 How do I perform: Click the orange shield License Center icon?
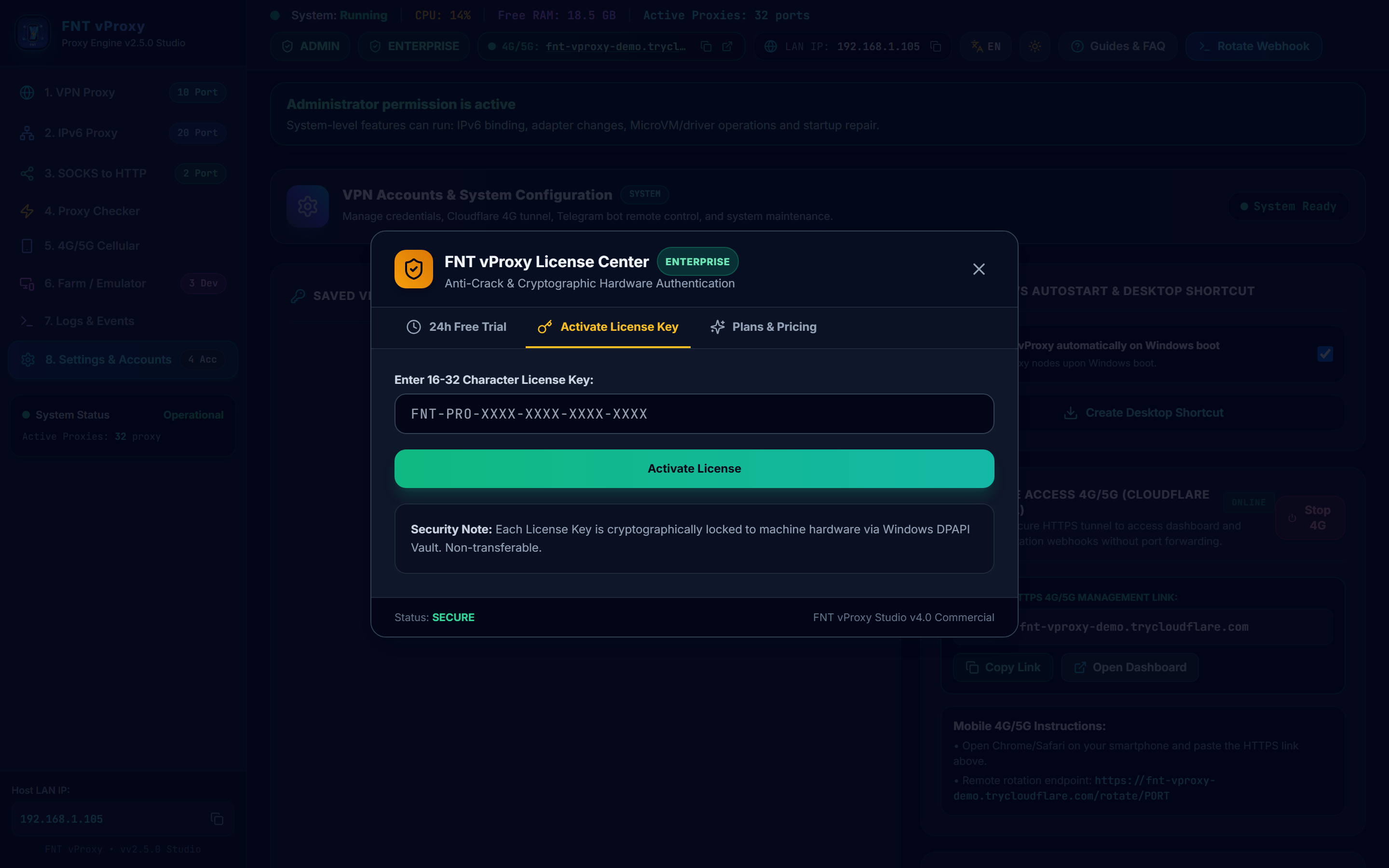click(x=413, y=269)
